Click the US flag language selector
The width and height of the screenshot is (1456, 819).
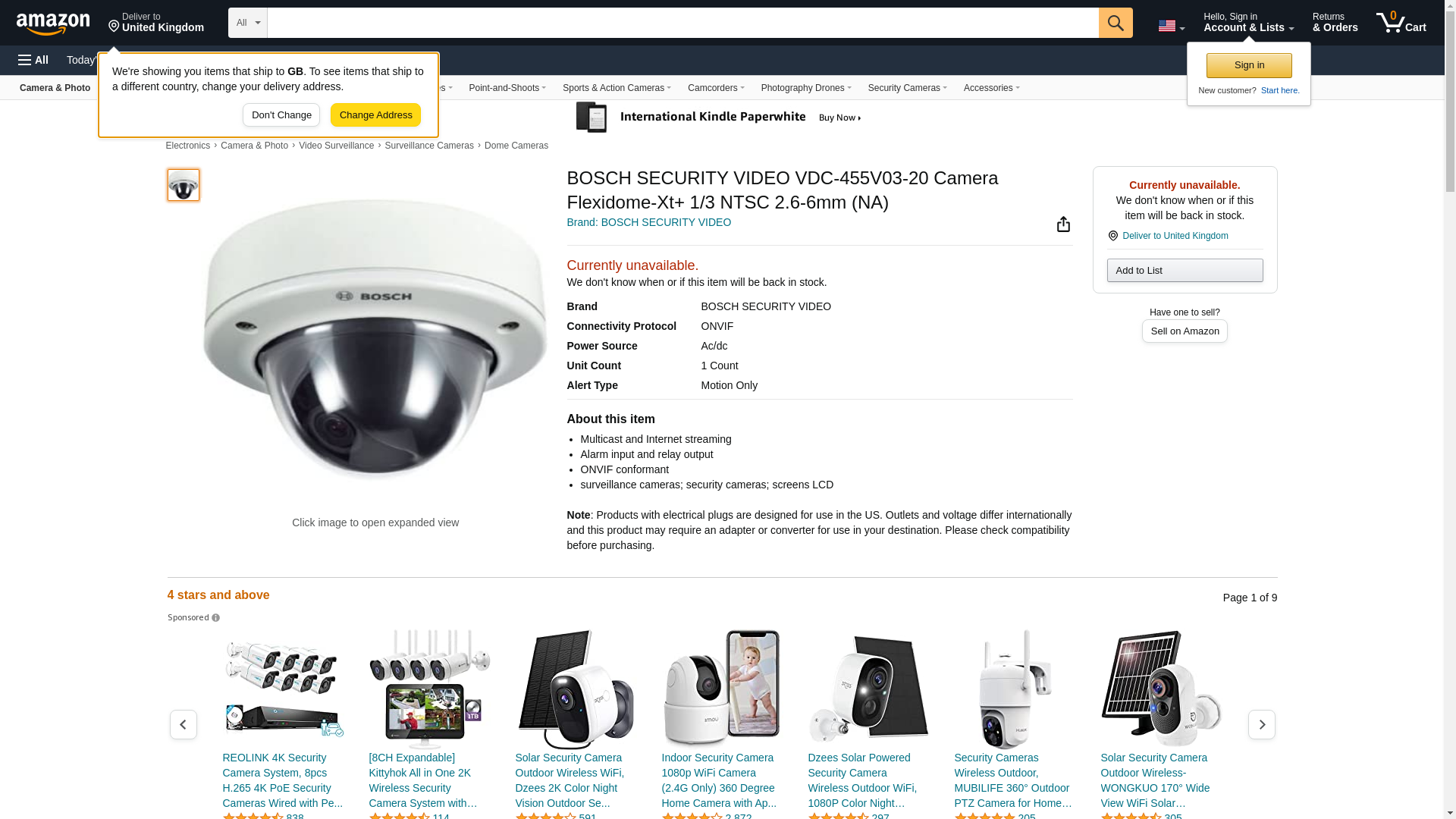[x=1172, y=26]
